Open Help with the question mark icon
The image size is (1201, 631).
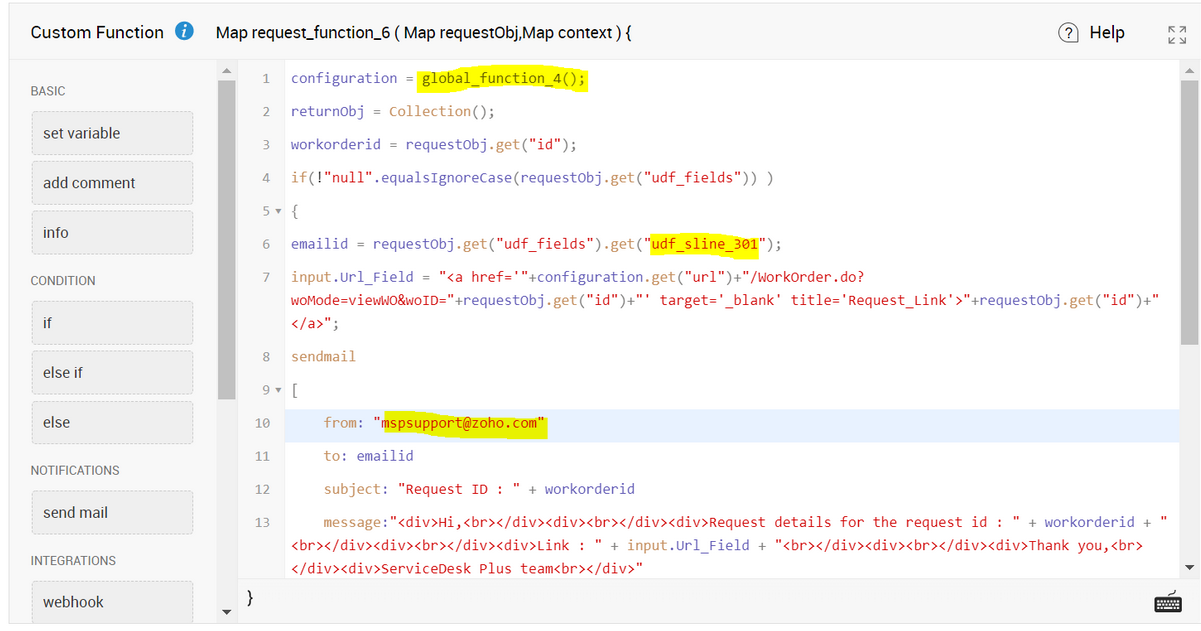pos(1069,33)
